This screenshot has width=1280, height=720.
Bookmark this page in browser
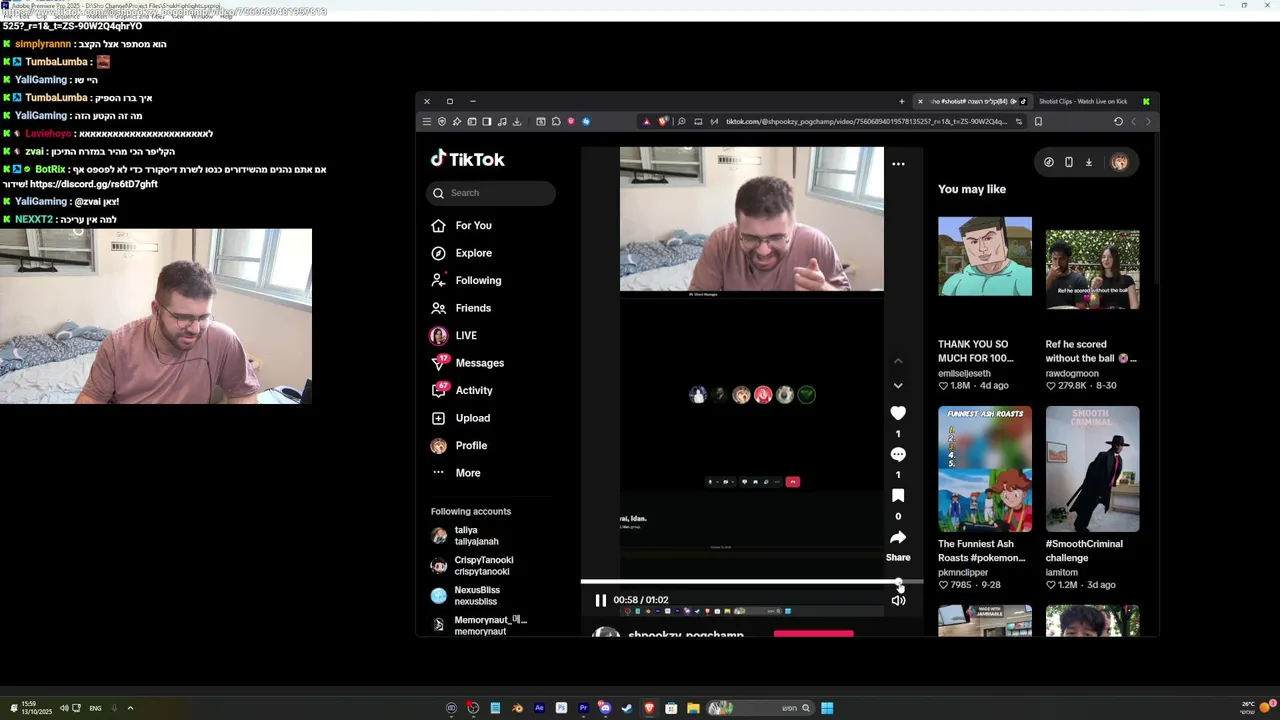[1038, 122]
